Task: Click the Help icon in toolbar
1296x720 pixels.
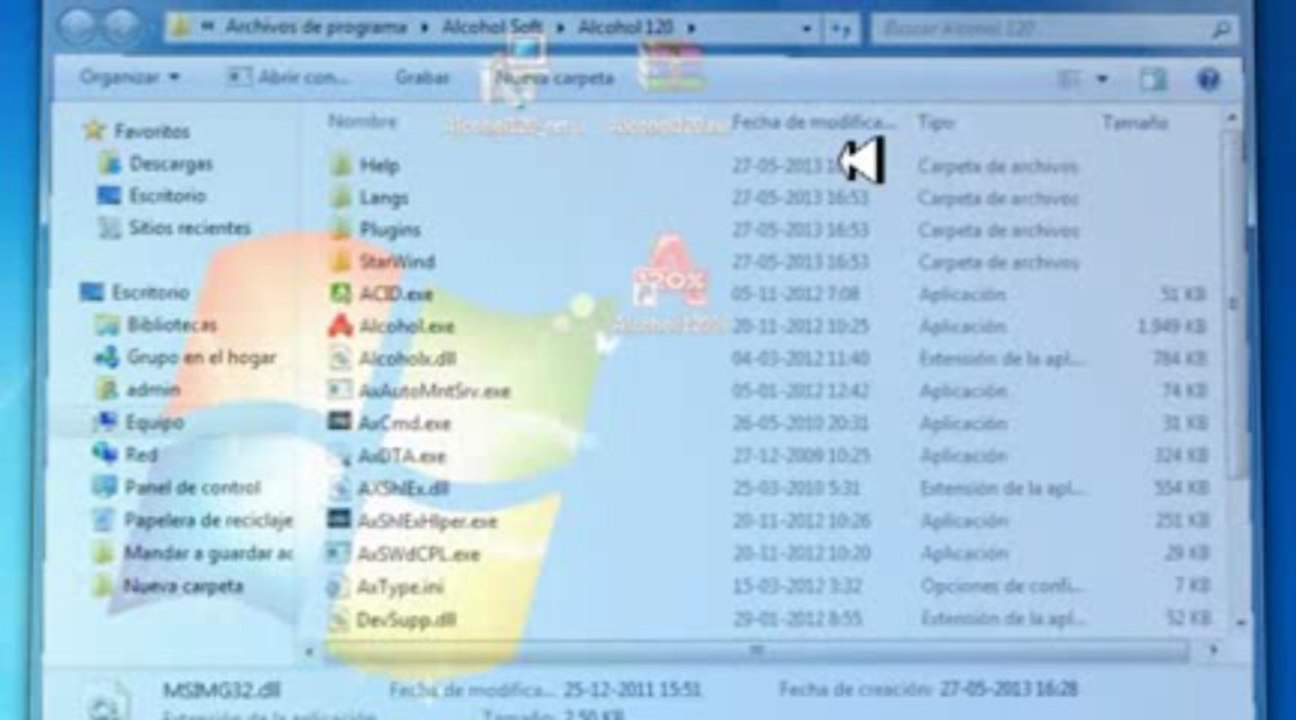Action: coord(1208,79)
